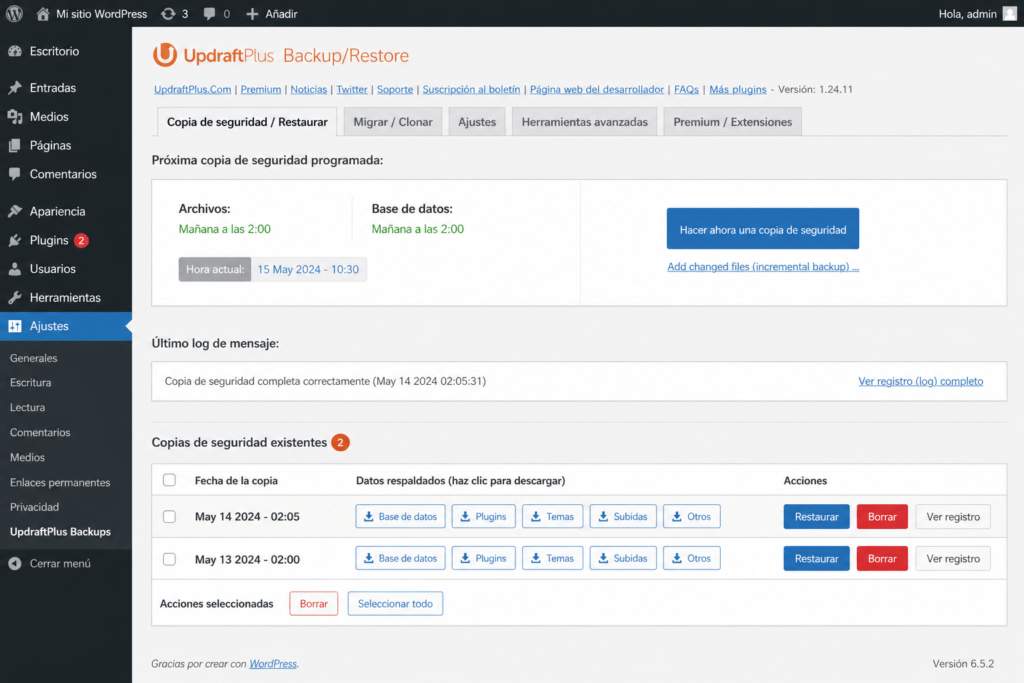
Task: Open the admin user avatar
Action: pos(1010,14)
